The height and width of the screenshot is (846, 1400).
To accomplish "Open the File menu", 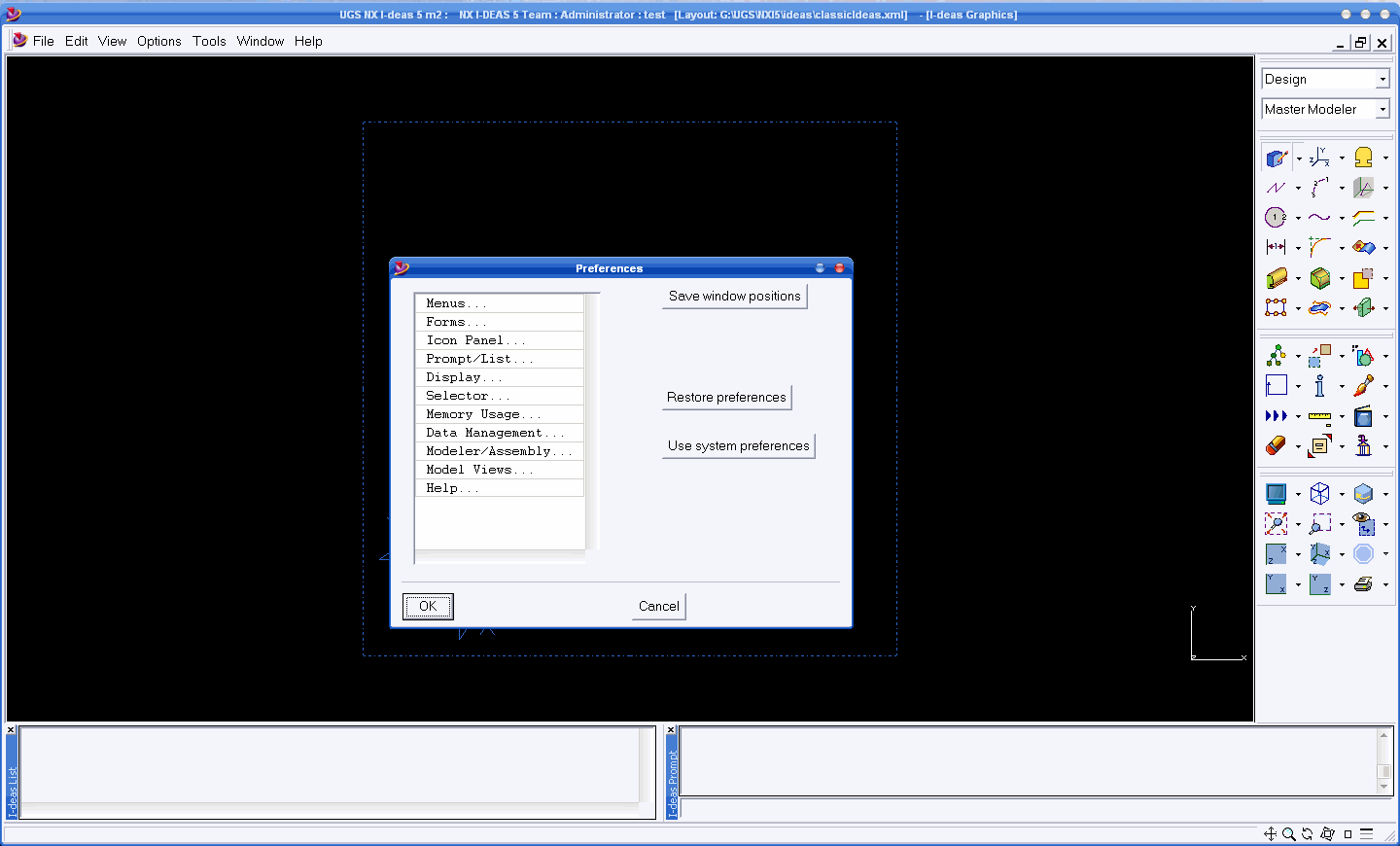I will (43, 41).
